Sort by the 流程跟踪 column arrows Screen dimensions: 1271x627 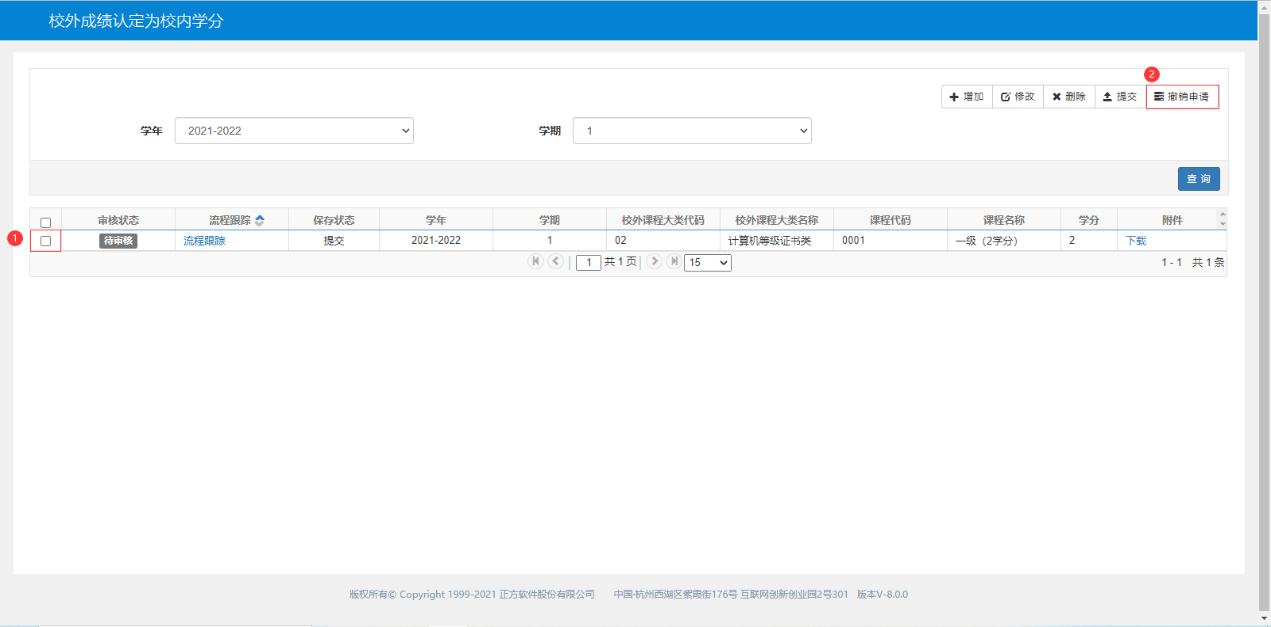click(x=260, y=221)
